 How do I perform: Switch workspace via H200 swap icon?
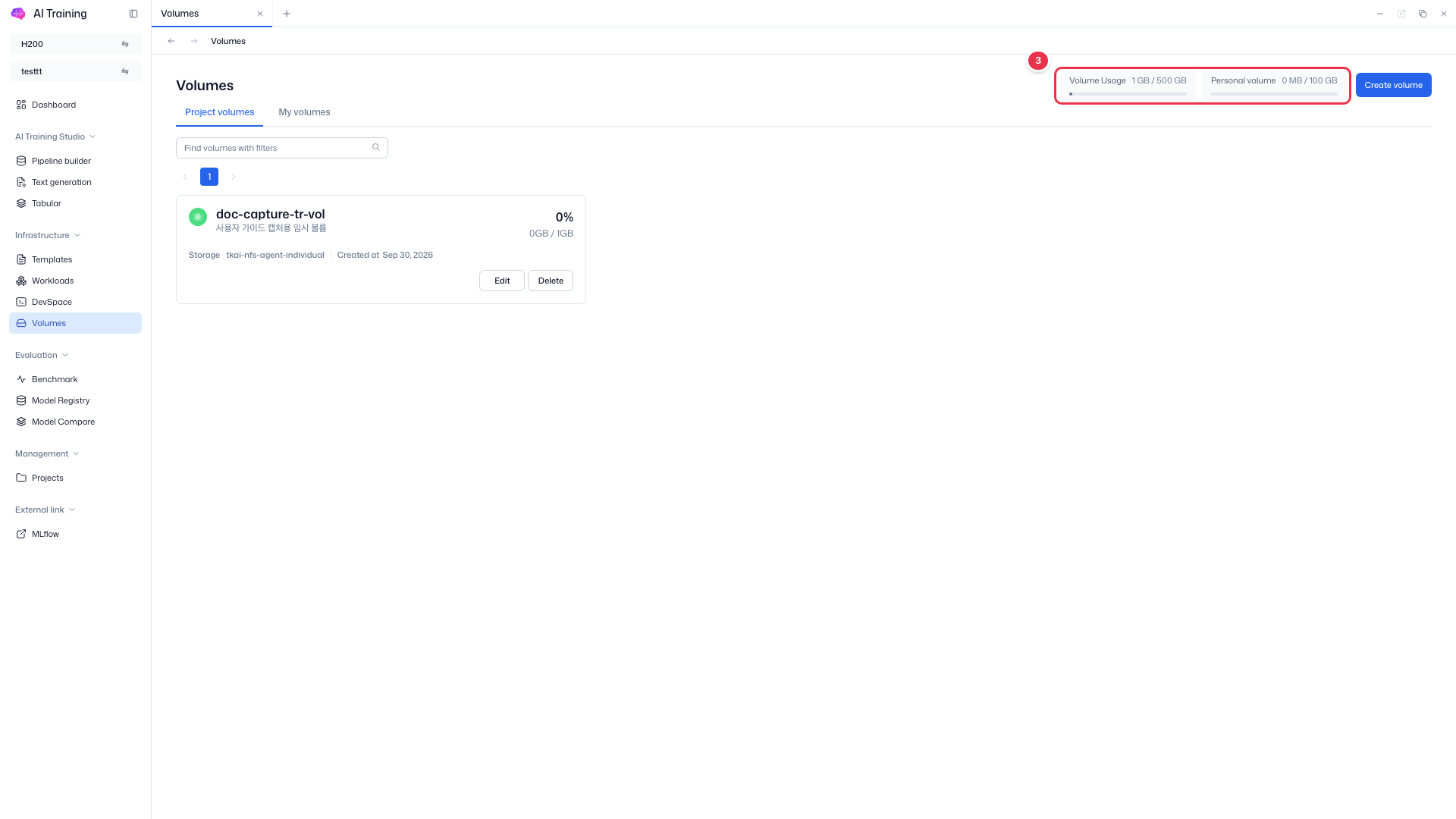point(125,44)
